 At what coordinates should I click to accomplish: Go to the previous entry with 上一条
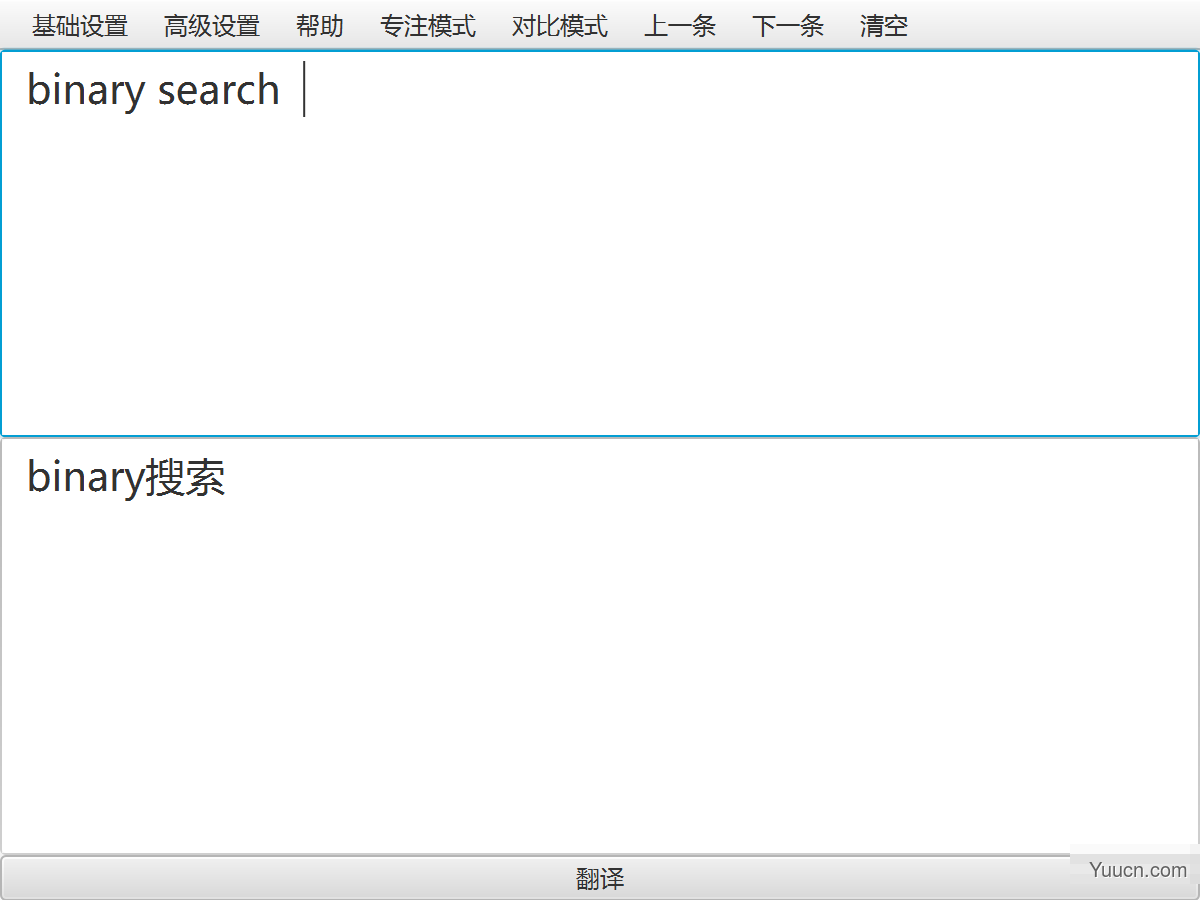click(680, 26)
